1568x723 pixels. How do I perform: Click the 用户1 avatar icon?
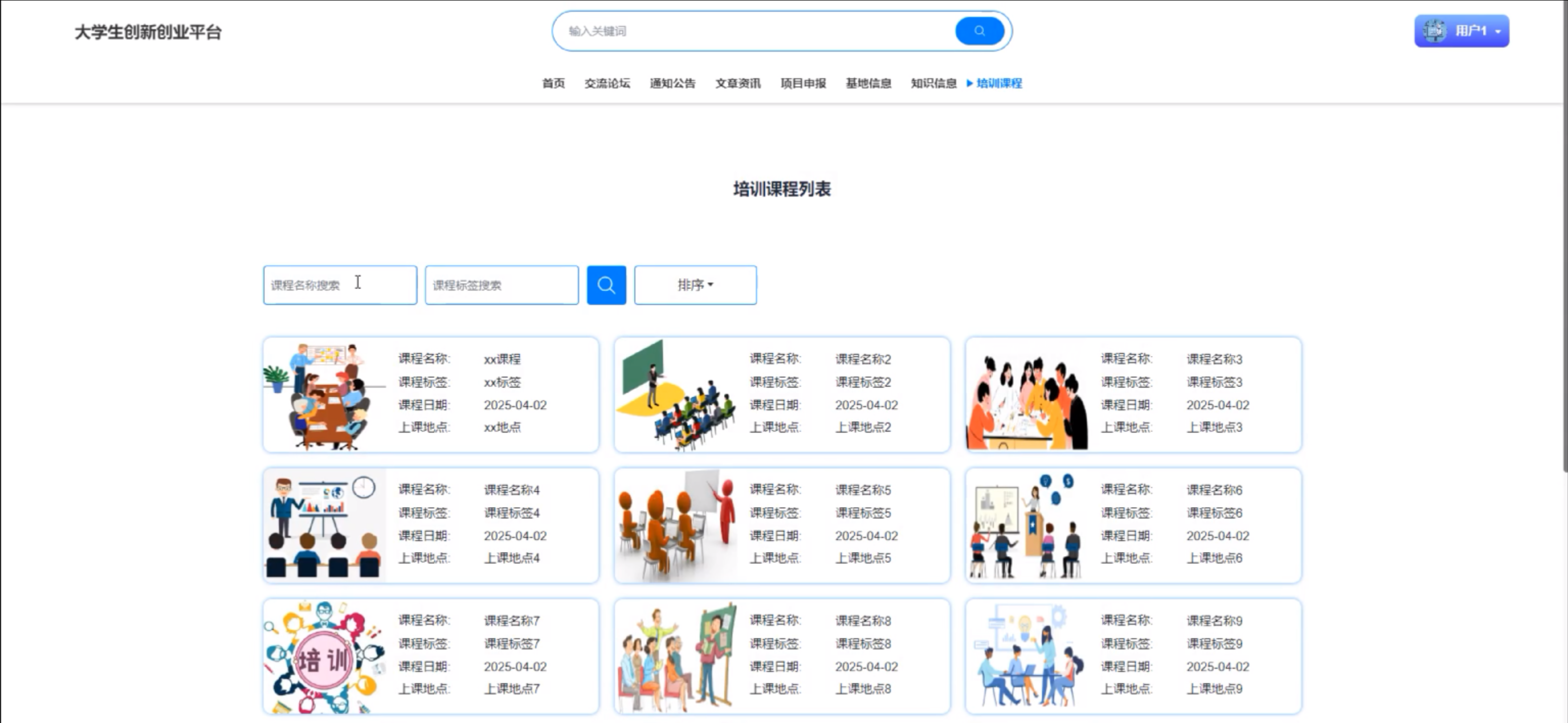[1434, 31]
